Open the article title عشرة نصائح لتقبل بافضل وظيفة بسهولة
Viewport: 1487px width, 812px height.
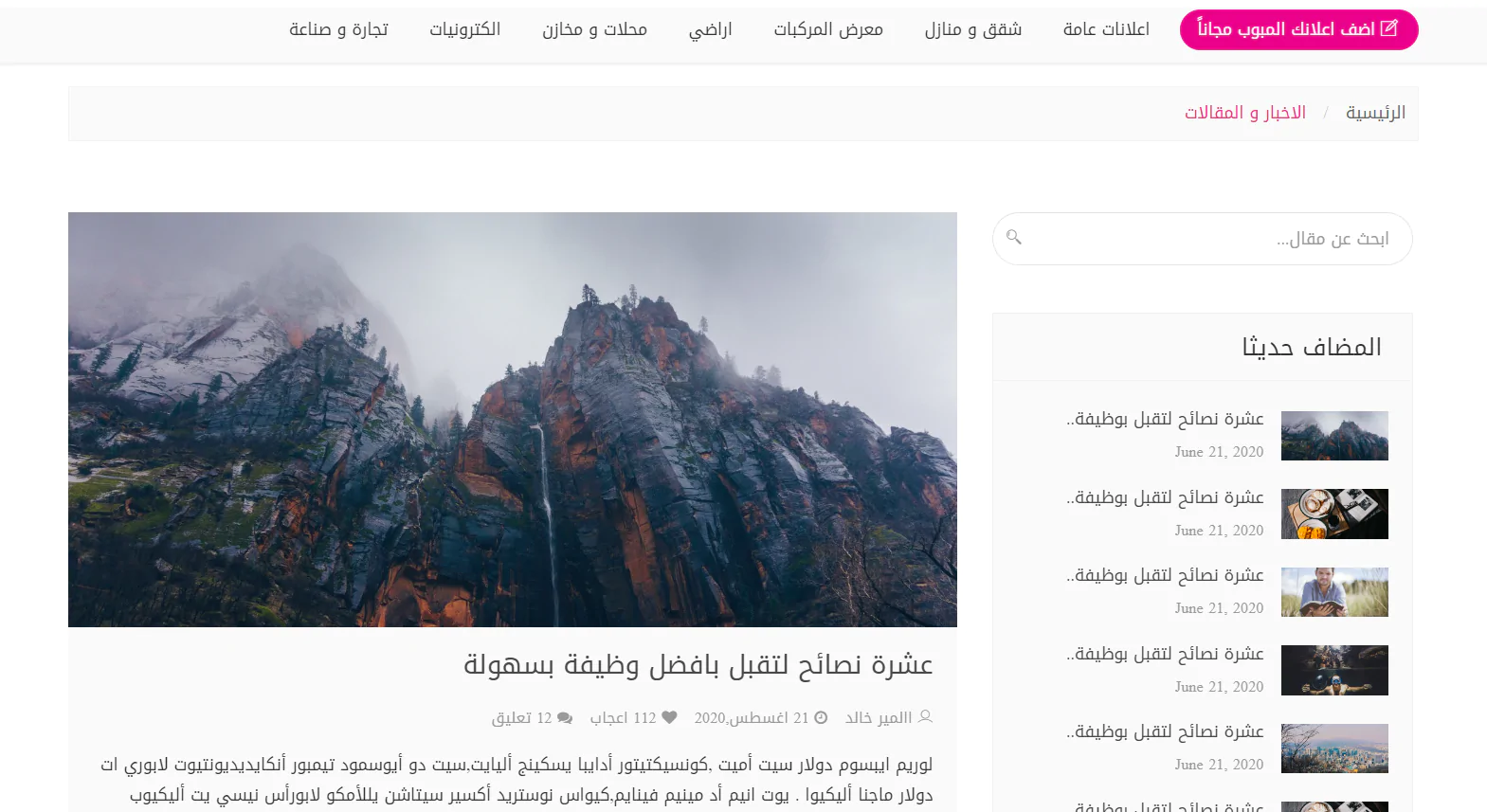point(698,664)
